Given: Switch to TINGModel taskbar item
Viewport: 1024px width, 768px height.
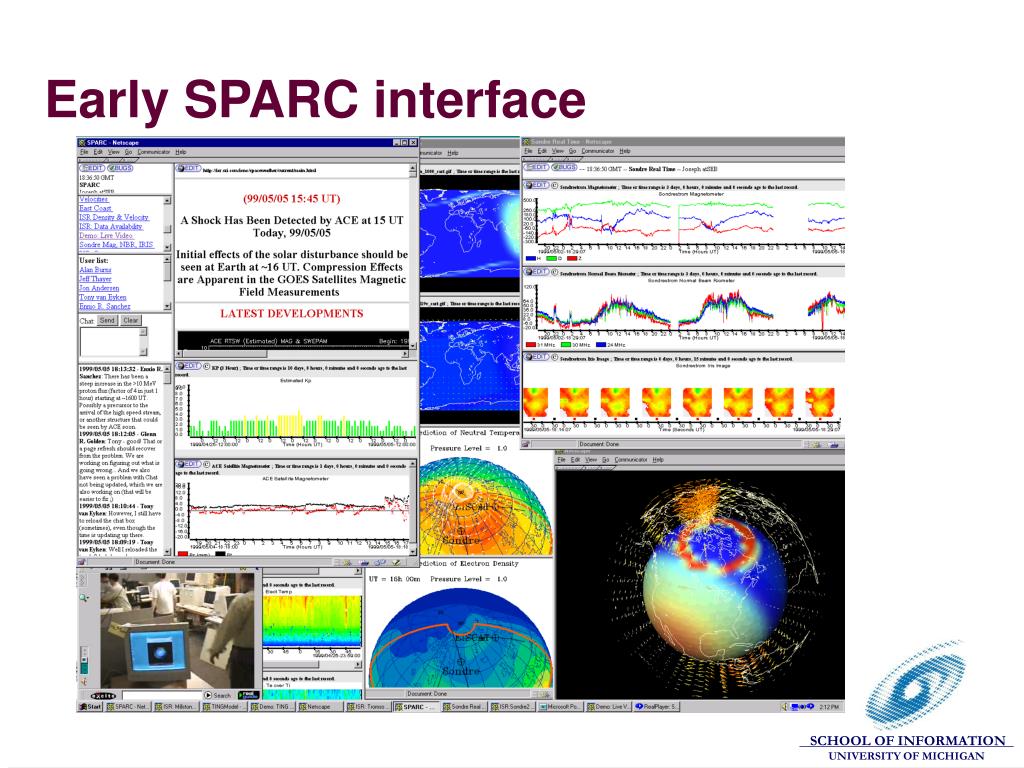Looking at the screenshot, I should click(x=225, y=707).
